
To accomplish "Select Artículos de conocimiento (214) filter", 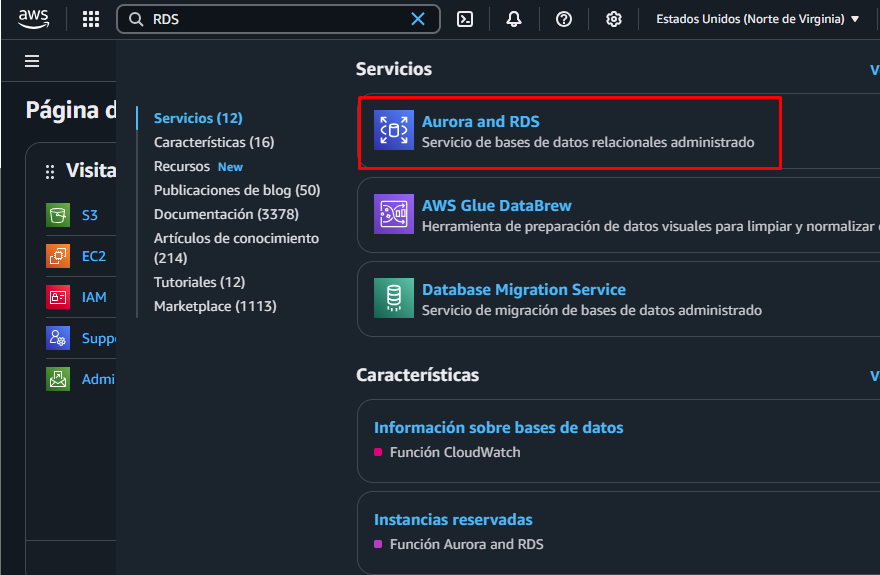I will pos(236,248).
